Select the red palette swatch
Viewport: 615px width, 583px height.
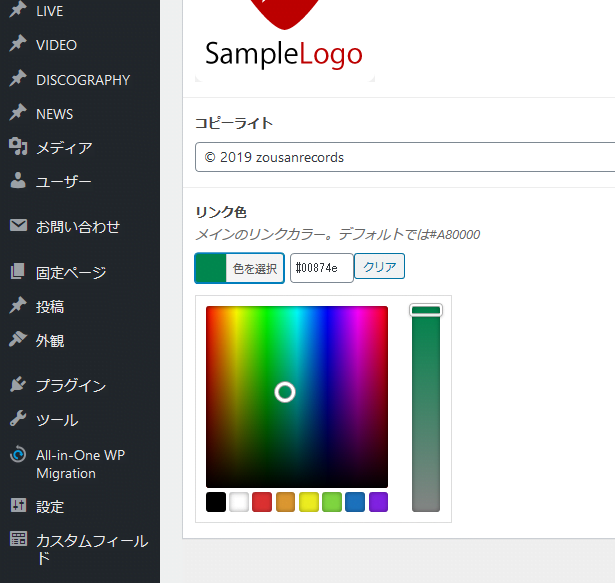pos(262,502)
